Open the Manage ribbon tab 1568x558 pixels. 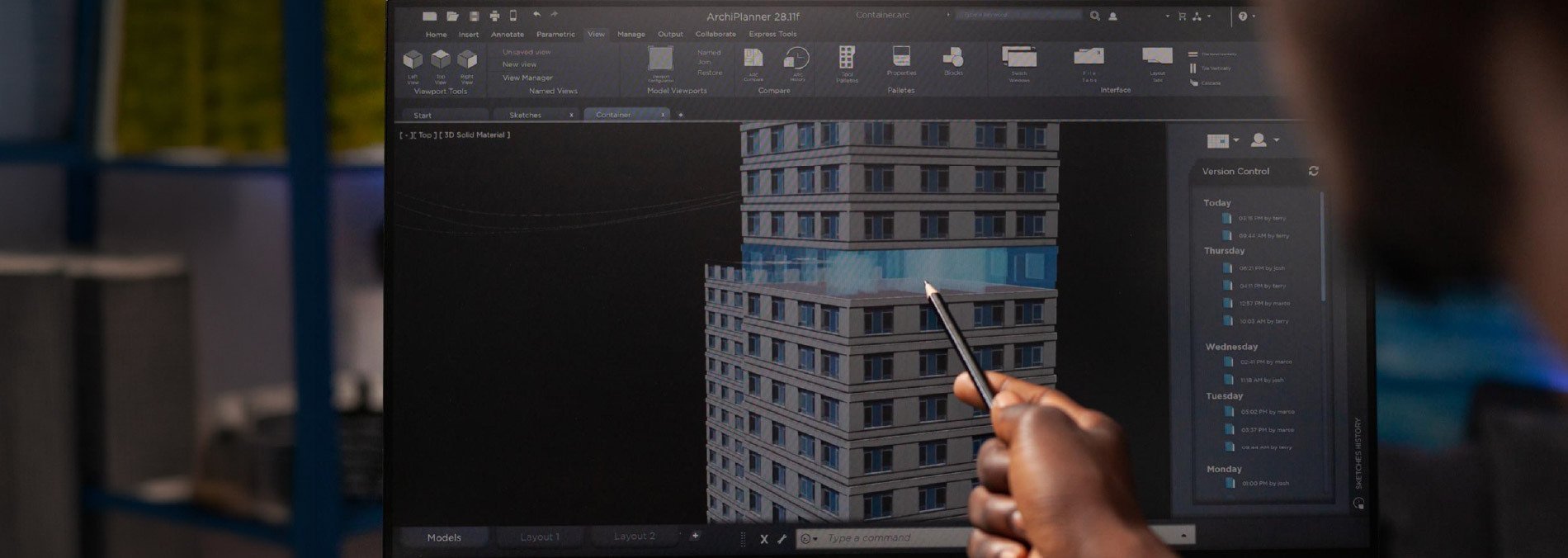click(x=631, y=34)
